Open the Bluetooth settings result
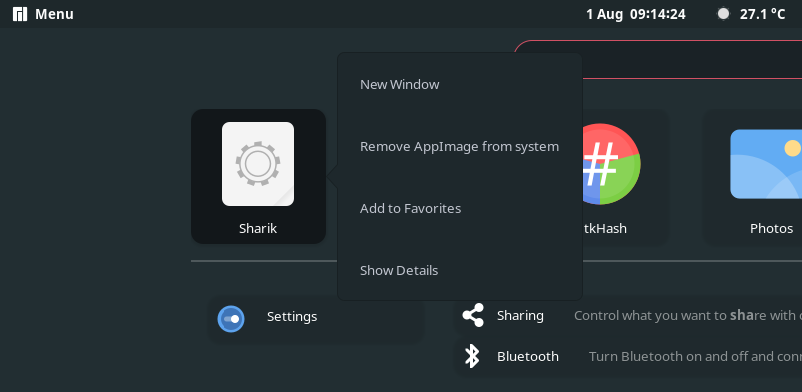802x392 pixels. 628,356
